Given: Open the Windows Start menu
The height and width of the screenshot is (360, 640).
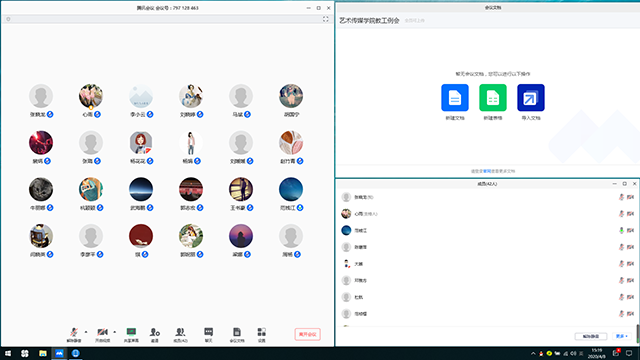Looking at the screenshot, I should click(8, 353).
